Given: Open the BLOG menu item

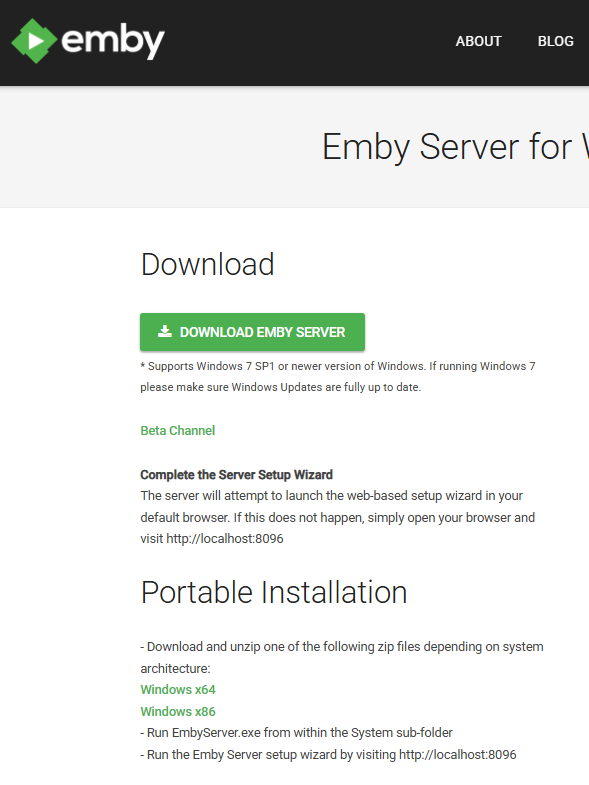Looking at the screenshot, I should (555, 41).
